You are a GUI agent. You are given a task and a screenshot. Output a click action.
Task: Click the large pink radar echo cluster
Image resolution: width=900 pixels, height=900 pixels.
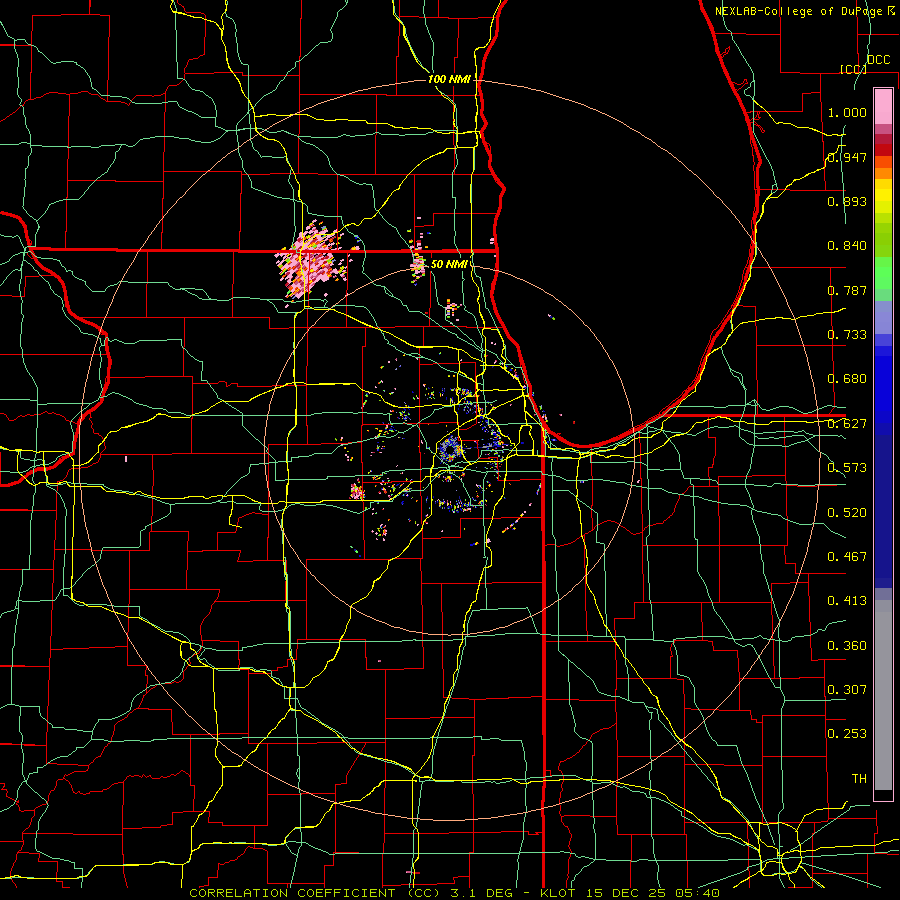(x=312, y=261)
